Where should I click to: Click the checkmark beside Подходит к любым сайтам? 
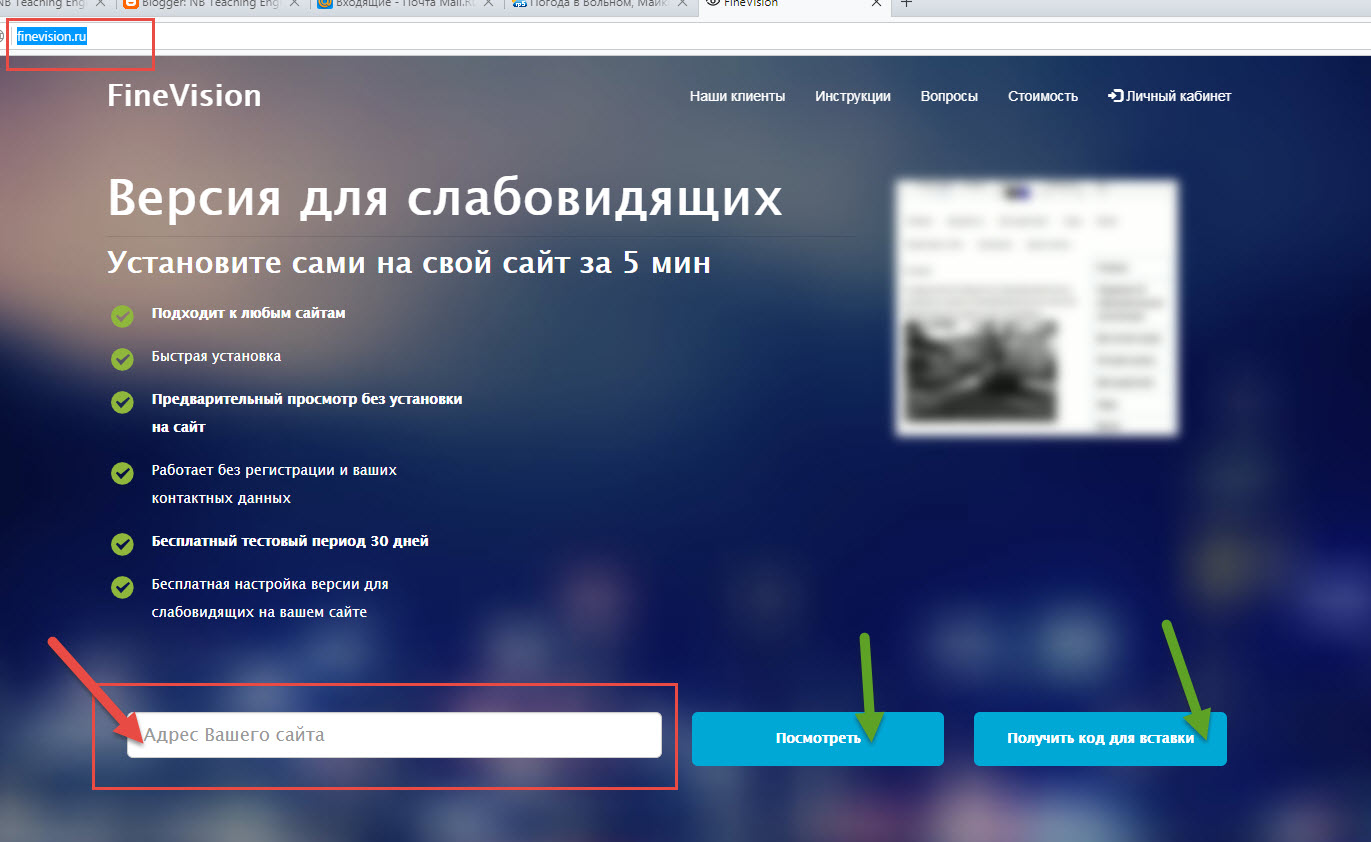tap(122, 316)
